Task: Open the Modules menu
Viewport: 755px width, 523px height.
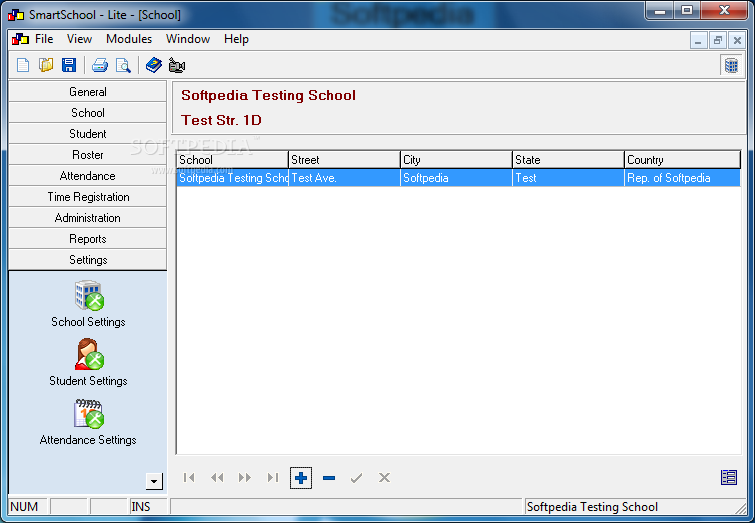Action: click(129, 39)
